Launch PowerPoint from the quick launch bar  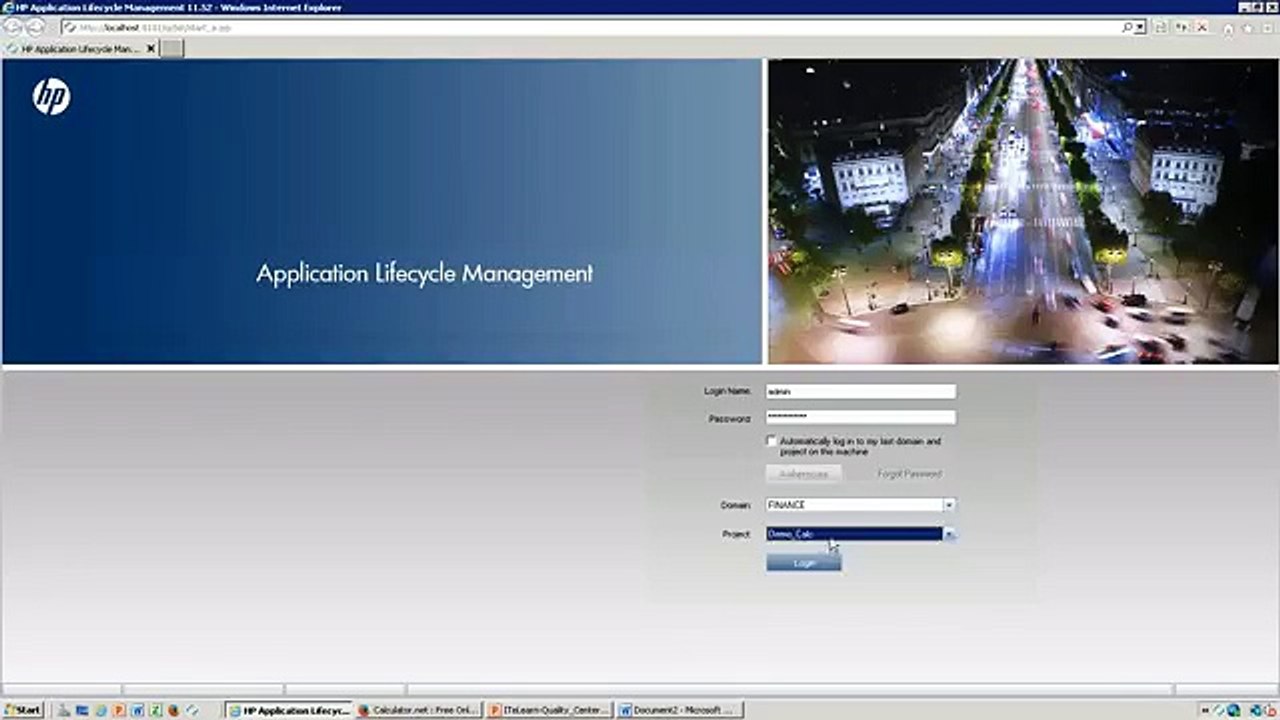119,711
